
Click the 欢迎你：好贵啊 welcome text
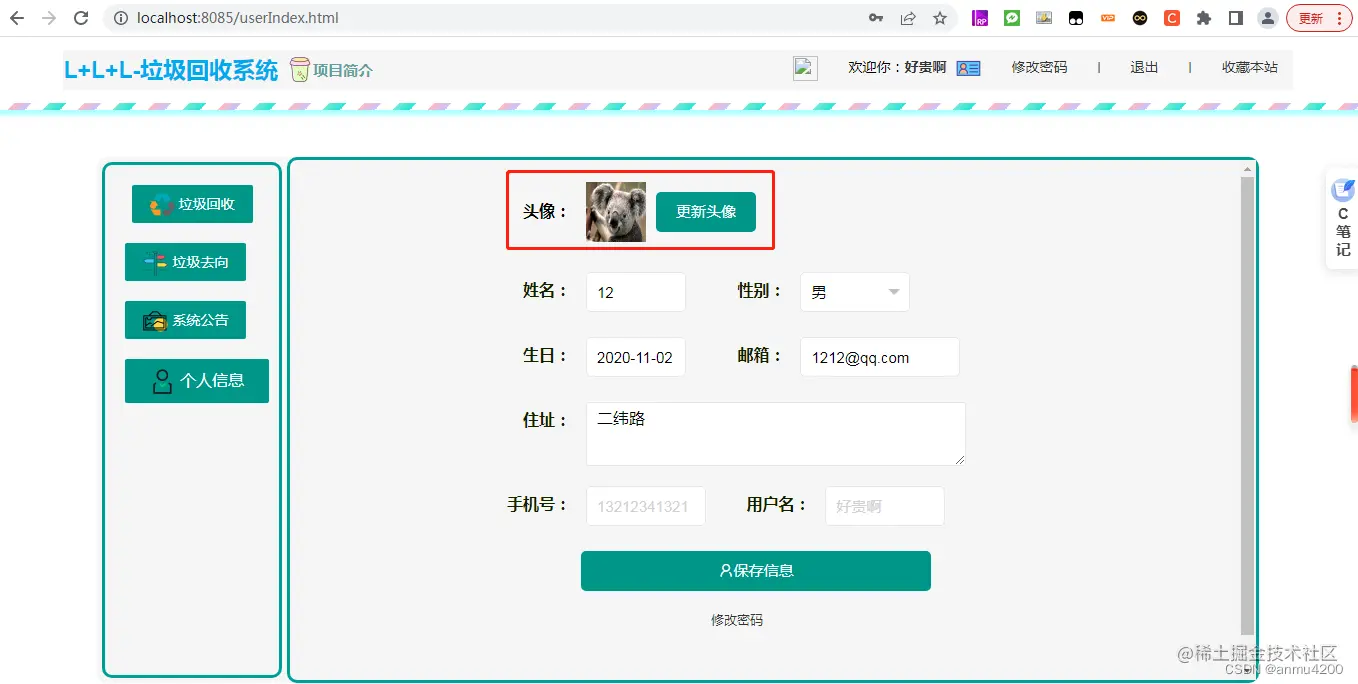click(x=897, y=67)
